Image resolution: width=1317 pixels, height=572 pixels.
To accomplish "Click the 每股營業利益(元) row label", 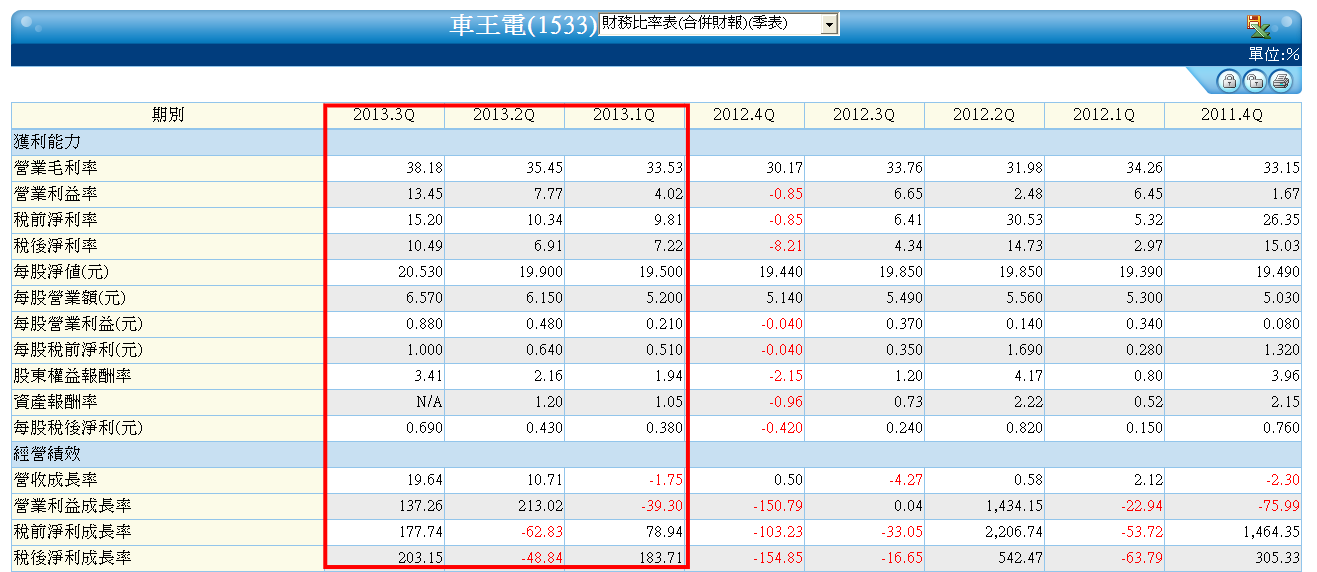I will (78, 323).
